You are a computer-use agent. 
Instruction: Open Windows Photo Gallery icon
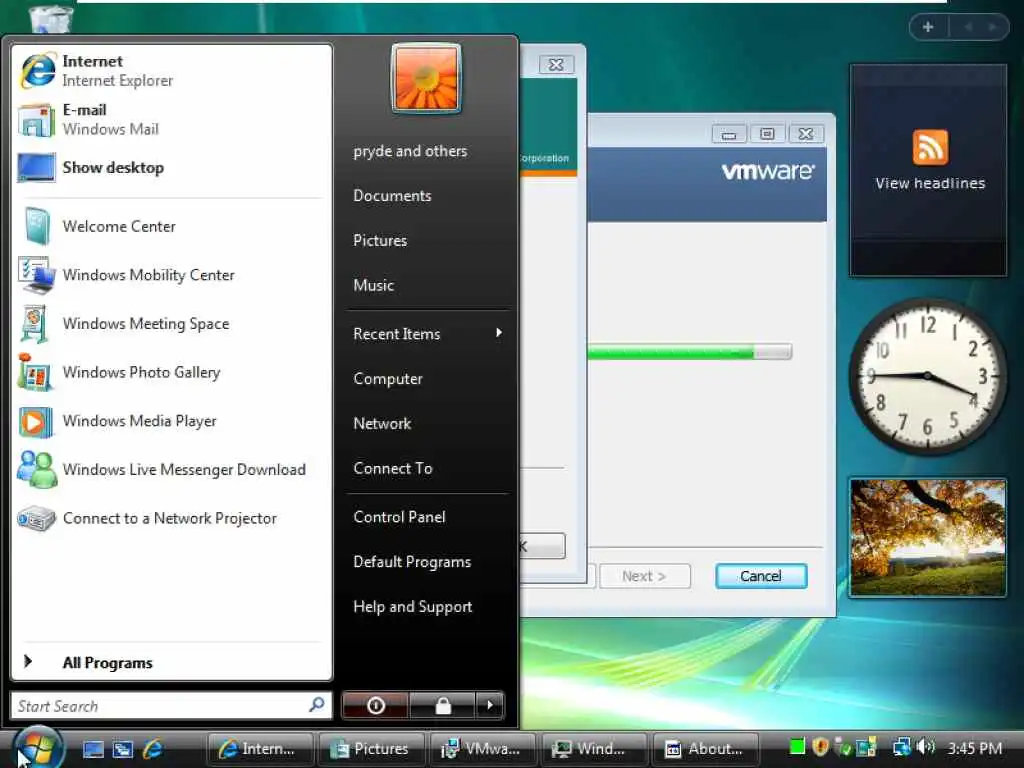pos(35,372)
